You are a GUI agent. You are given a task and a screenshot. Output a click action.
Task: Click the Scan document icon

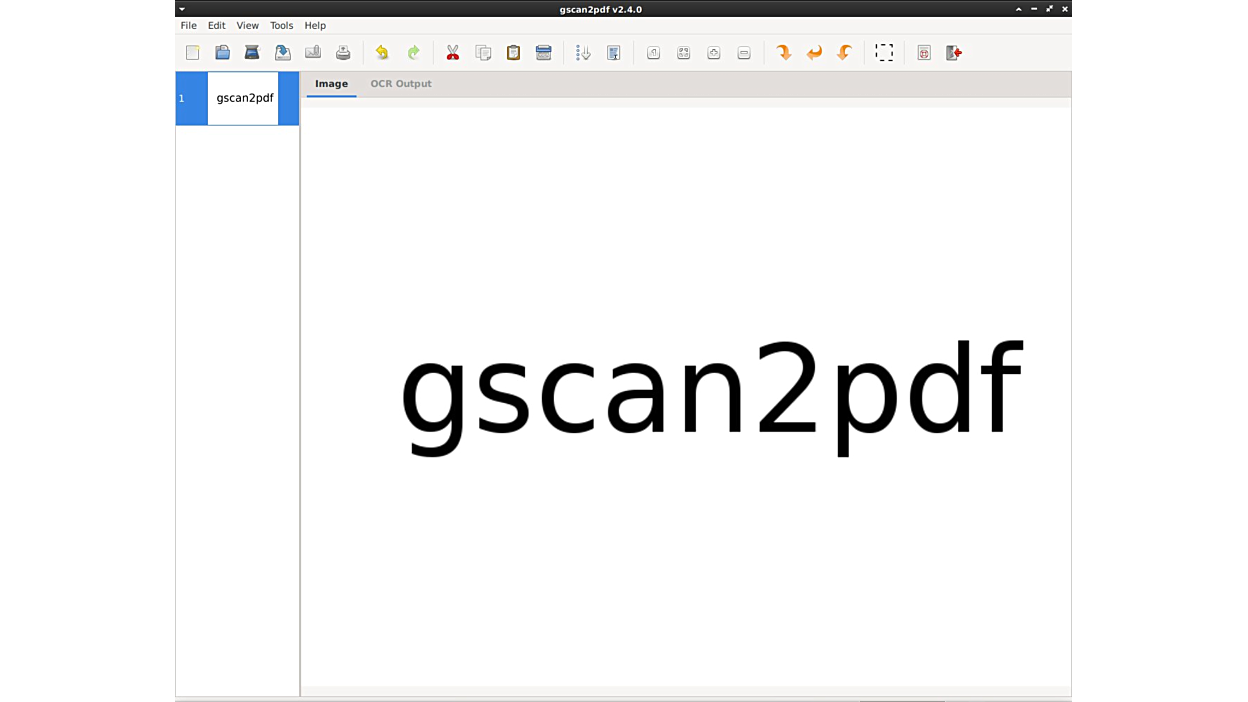coord(252,53)
